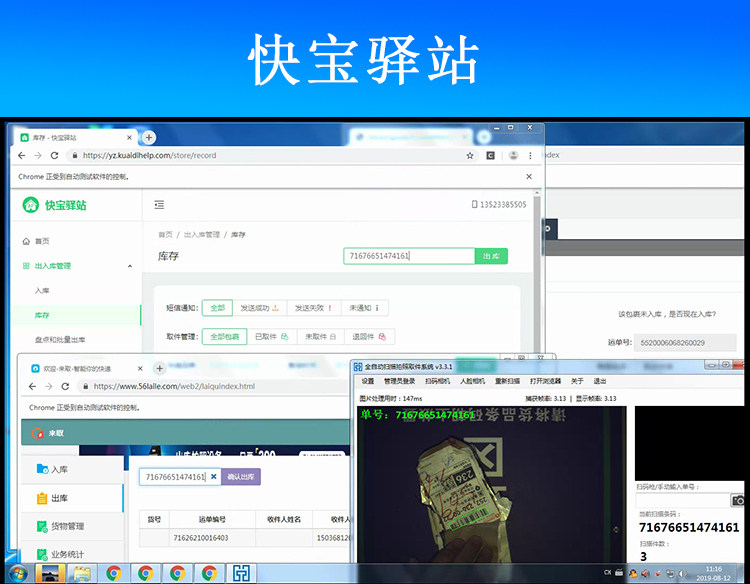Open the 关于 menu

point(577,381)
